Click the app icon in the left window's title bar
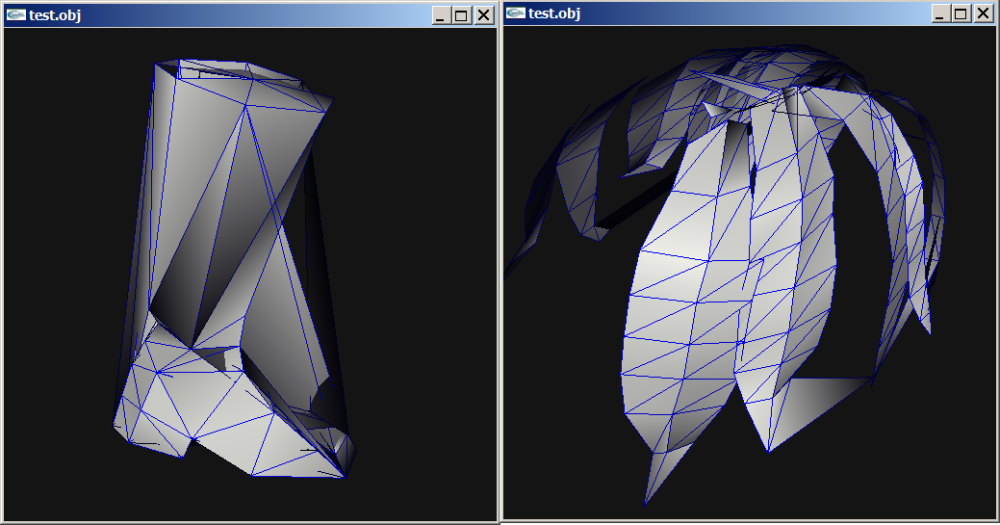This screenshot has width=1000, height=525. point(16,14)
